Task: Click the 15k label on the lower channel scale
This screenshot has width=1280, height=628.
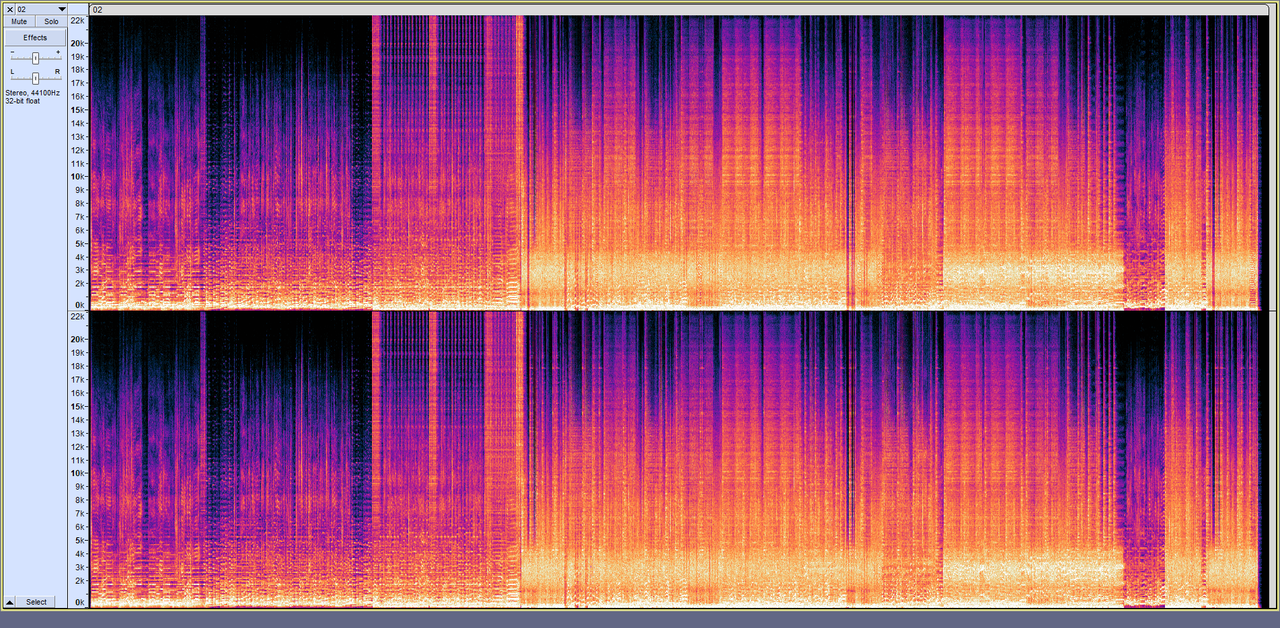Action: pos(77,407)
